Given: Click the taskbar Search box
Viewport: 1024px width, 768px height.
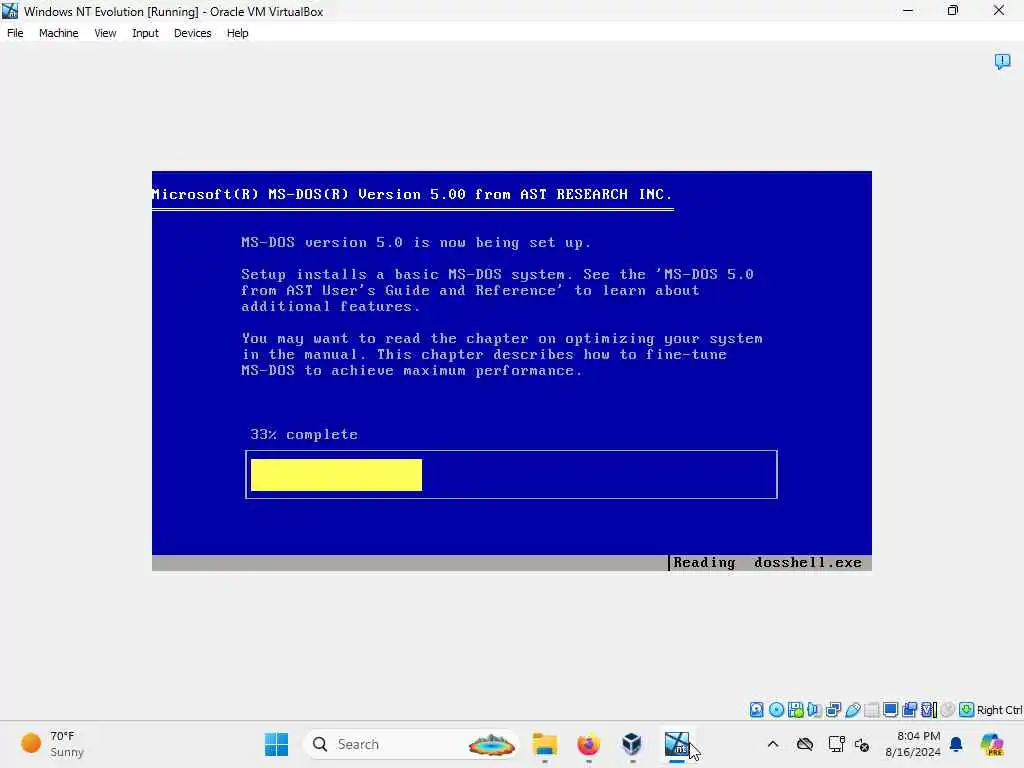Looking at the screenshot, I should click(411, 744).
